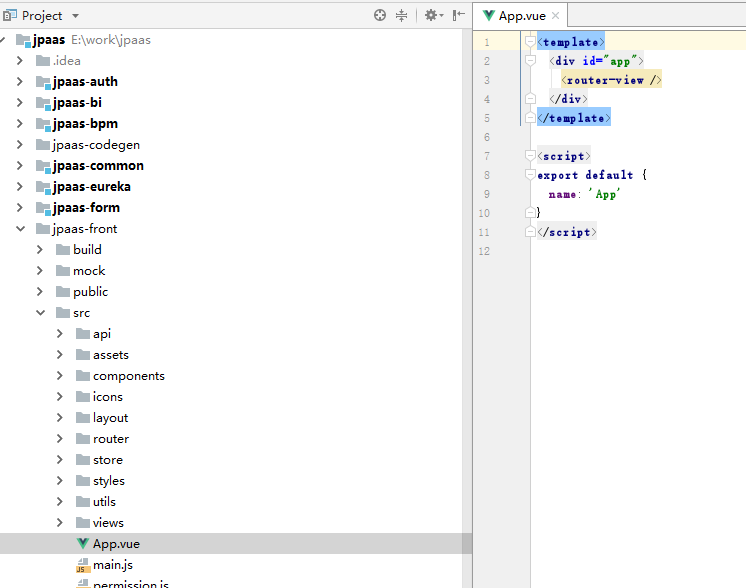Expand the components folder arrow
Screen dimensions: 746x588
click(x=60, y=375)
